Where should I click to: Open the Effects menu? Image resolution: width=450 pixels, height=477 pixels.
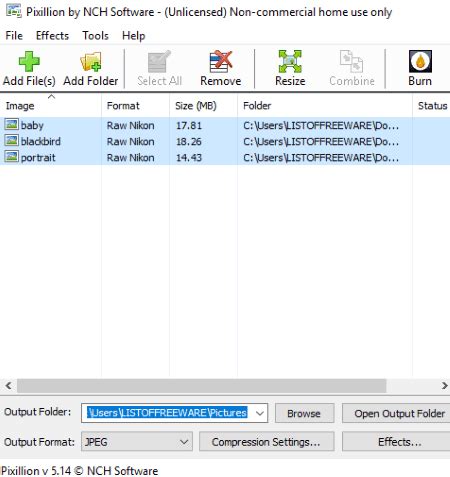[x=52, y=36]
